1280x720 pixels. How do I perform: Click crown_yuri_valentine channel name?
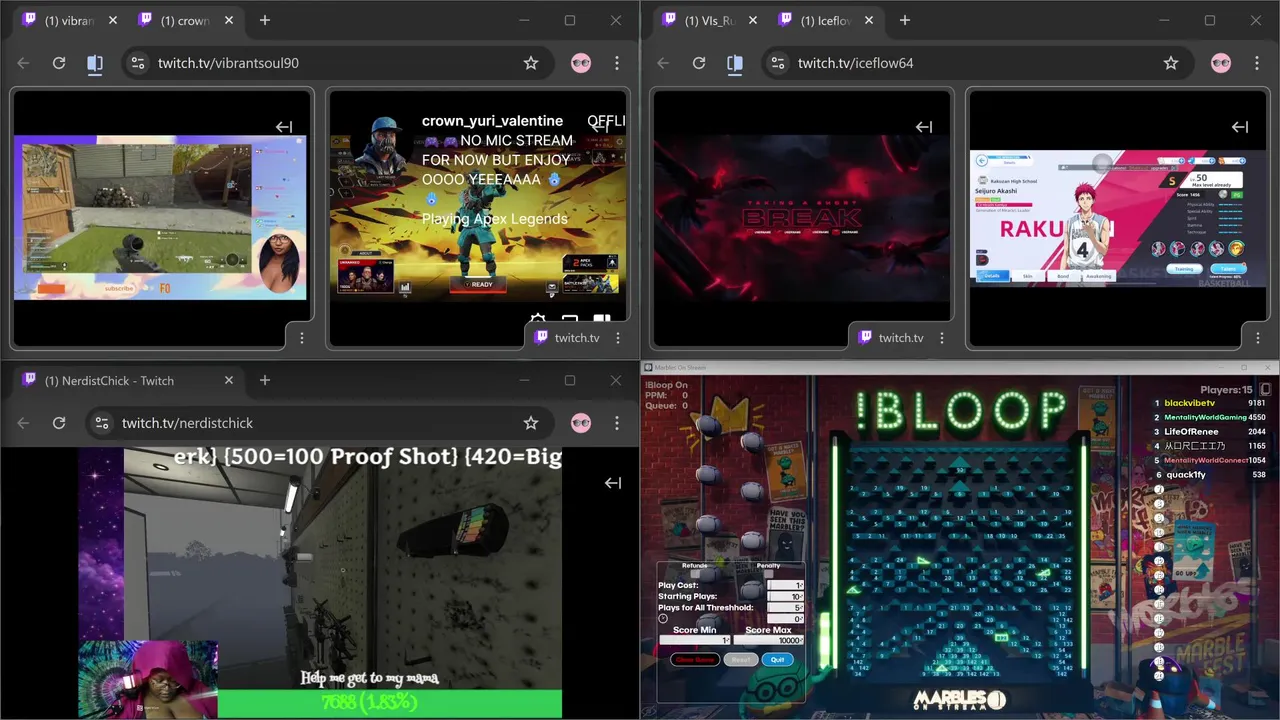(x=492, y=121)
